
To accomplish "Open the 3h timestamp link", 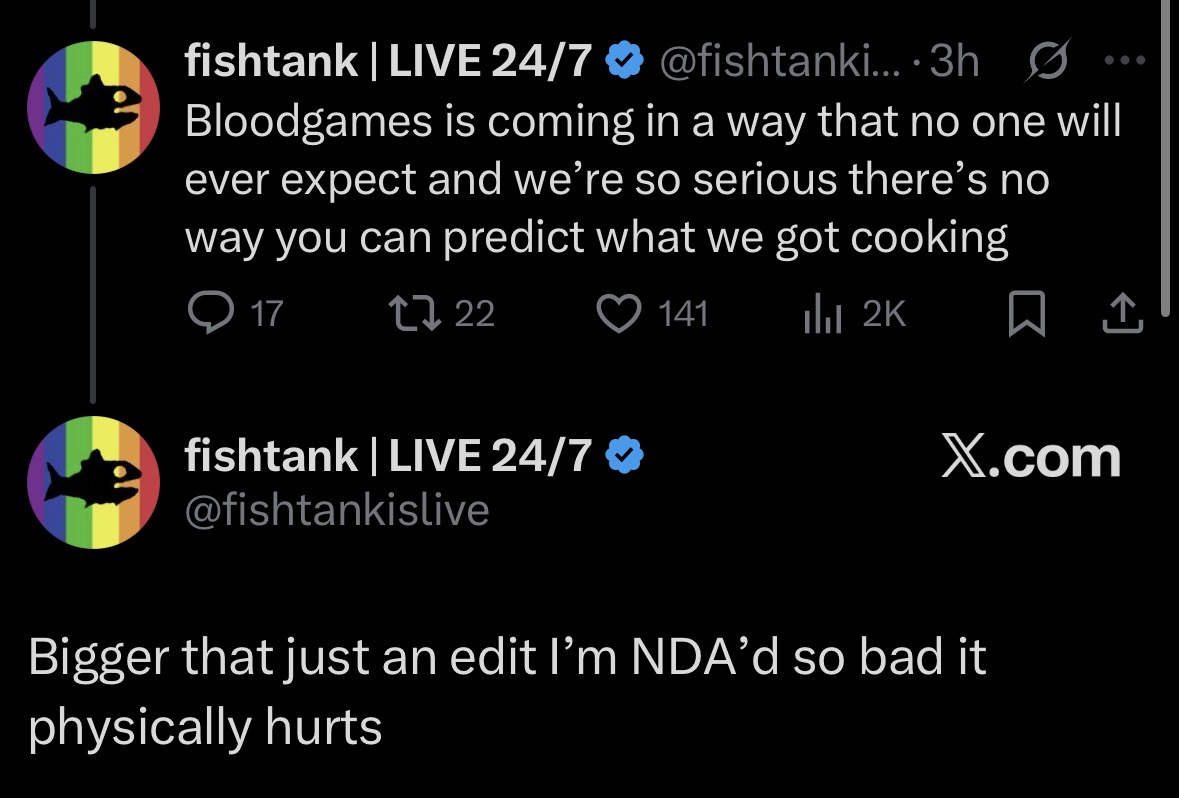I will (x=954, y=60).
